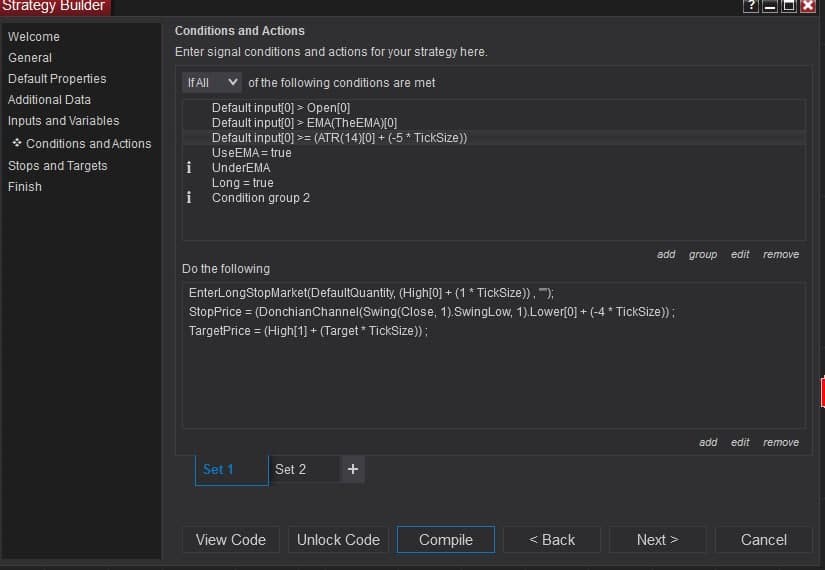Go to the next wizard page
The width and height of the screenshot is (825, 570).
657,539
